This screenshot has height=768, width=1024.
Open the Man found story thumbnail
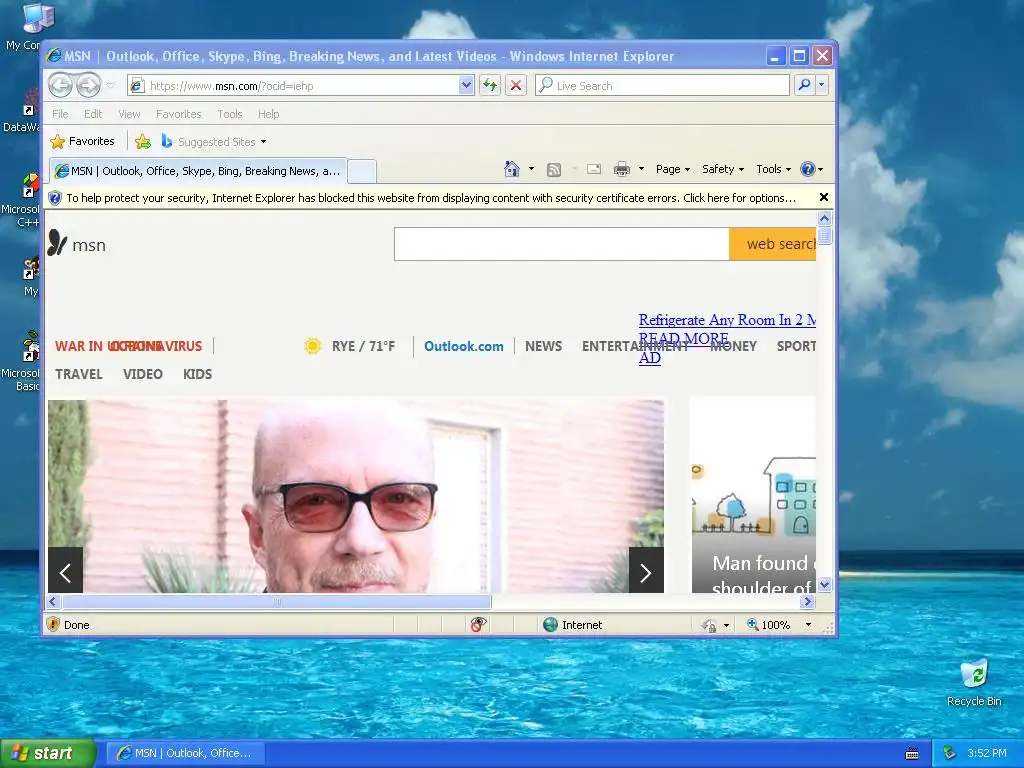coord(754,494)
